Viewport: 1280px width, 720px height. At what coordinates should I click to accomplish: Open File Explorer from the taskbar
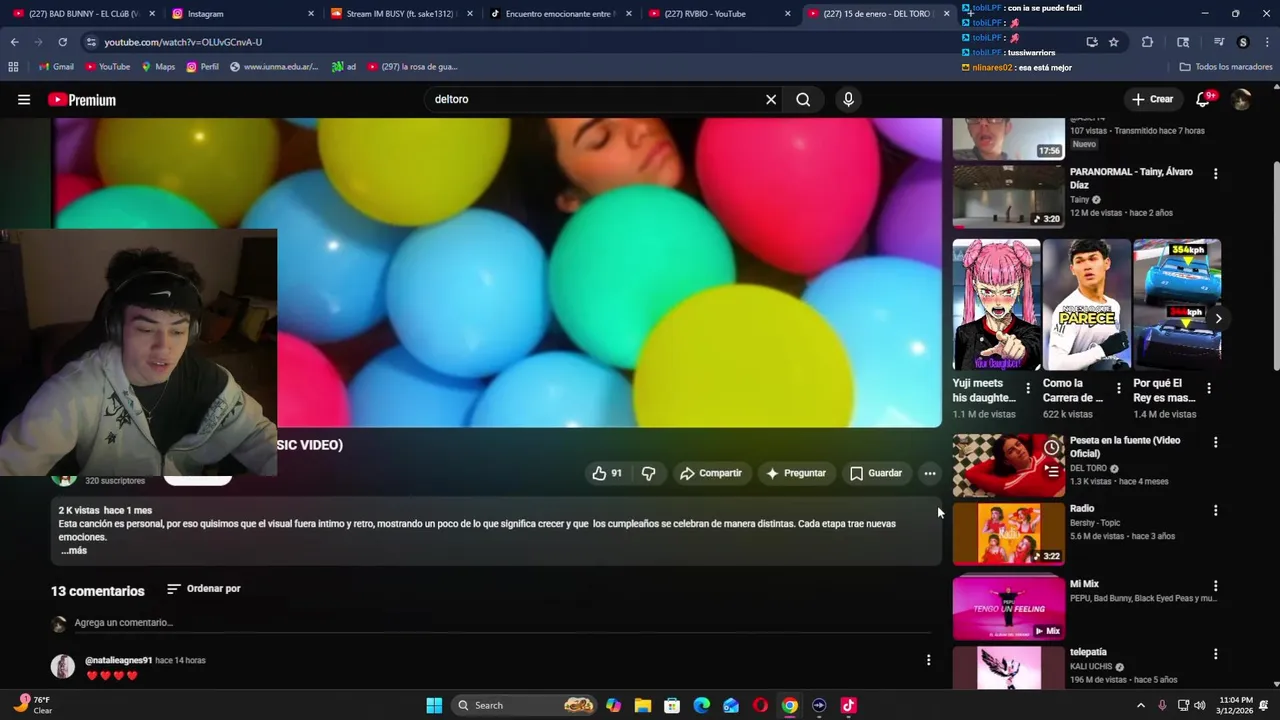(643, 706)
